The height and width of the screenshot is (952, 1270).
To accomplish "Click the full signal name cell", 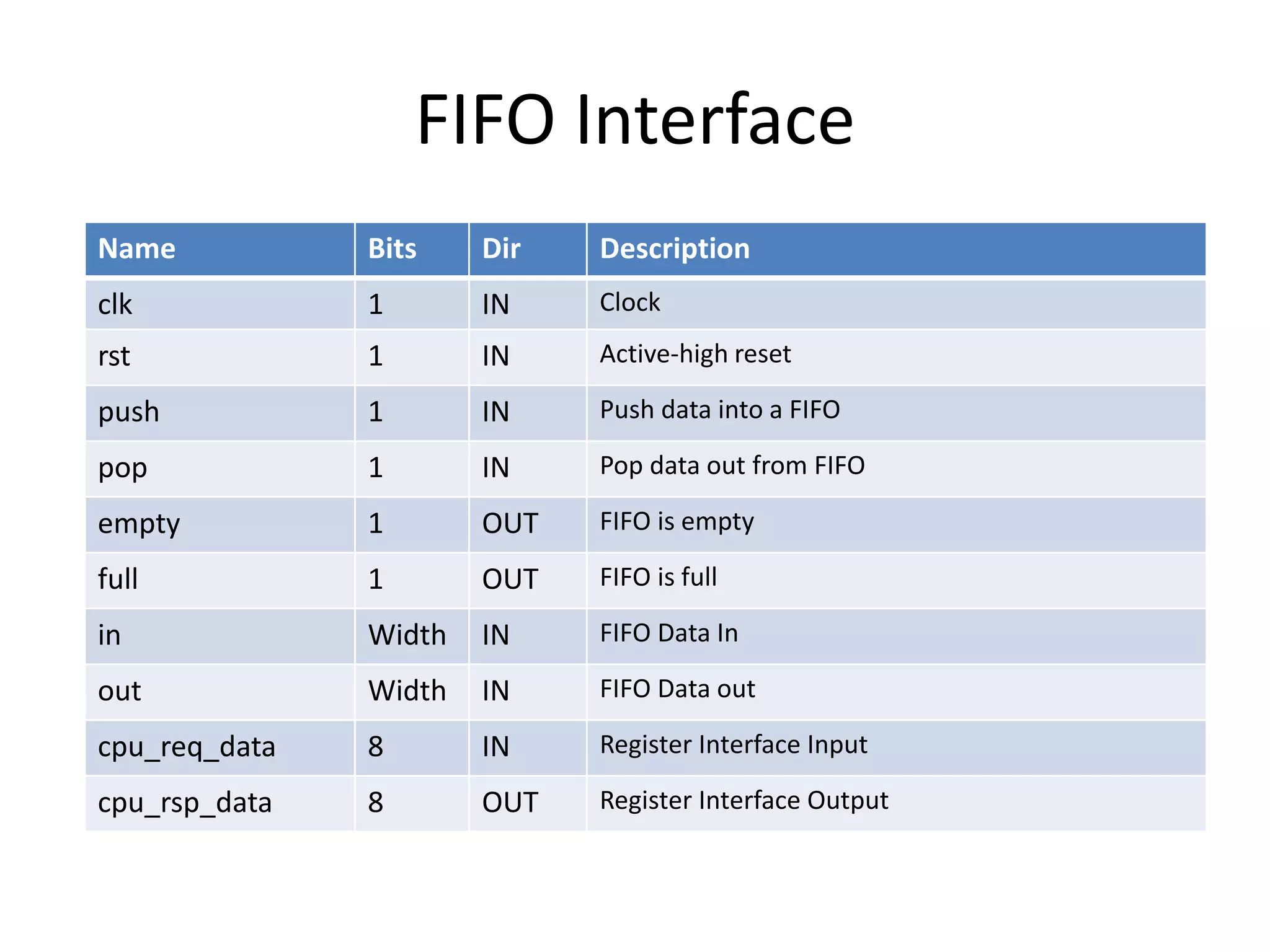I will click(220, 580).
